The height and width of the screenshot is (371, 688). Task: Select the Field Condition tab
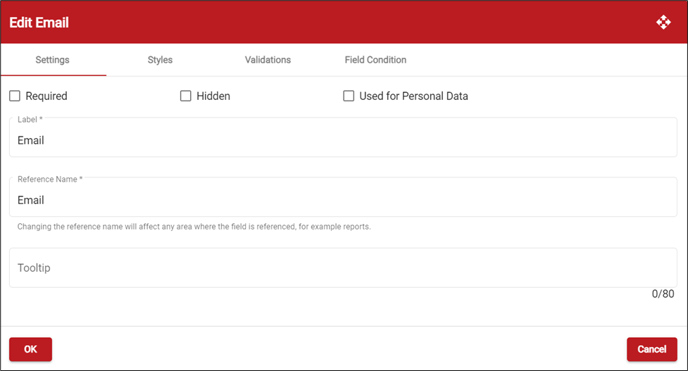pyautogui.click(x=376, y=60)
